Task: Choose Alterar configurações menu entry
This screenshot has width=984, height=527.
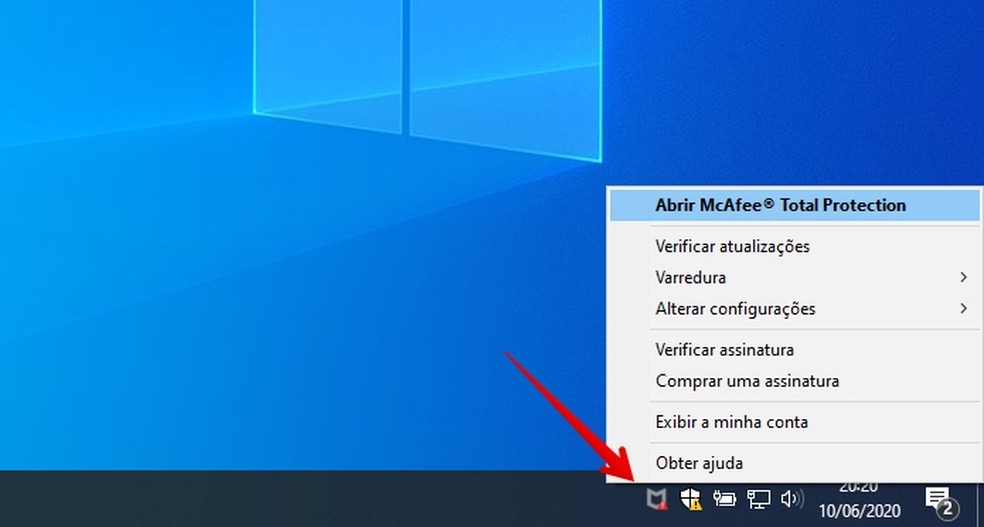Action: point(794,309)
